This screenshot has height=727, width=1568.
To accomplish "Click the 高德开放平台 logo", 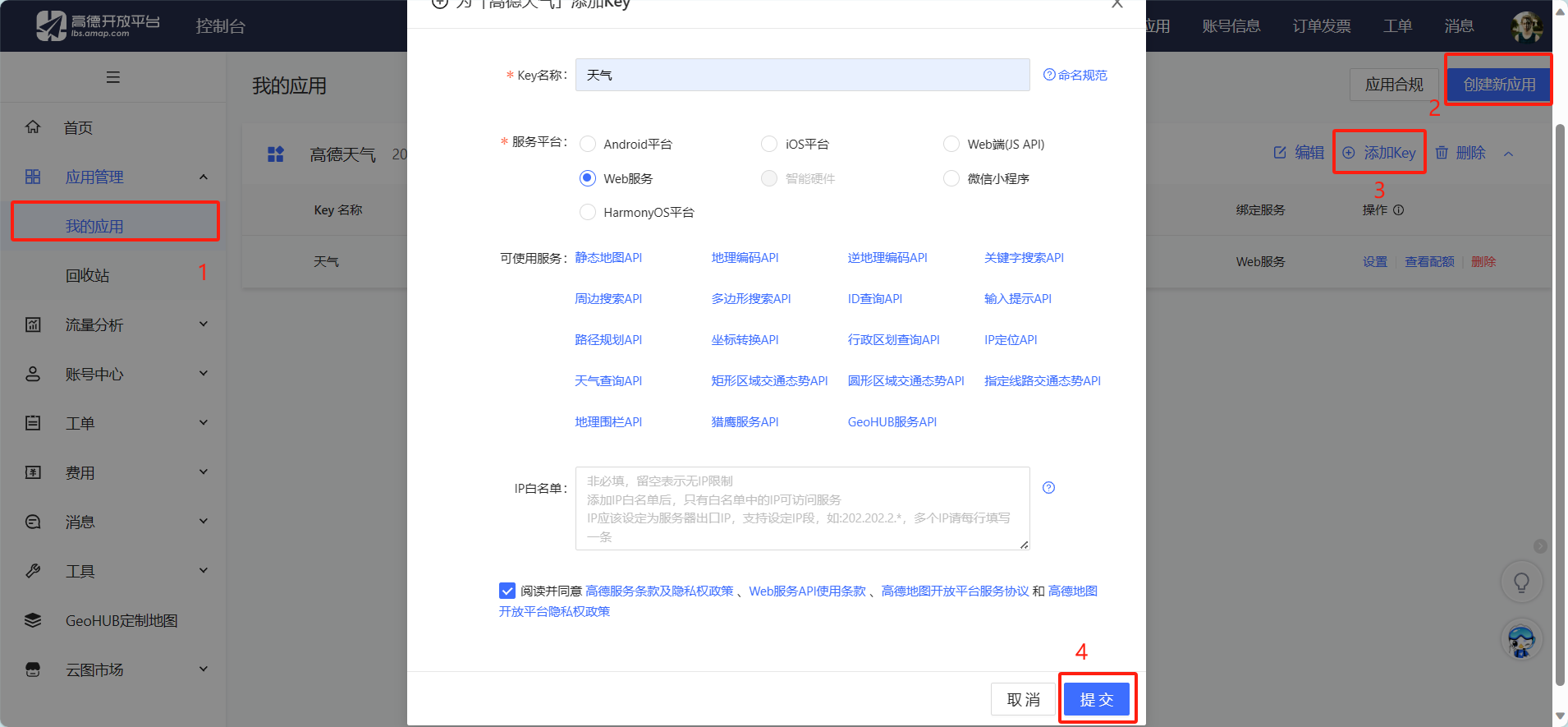I will click(x=98, y=25).
